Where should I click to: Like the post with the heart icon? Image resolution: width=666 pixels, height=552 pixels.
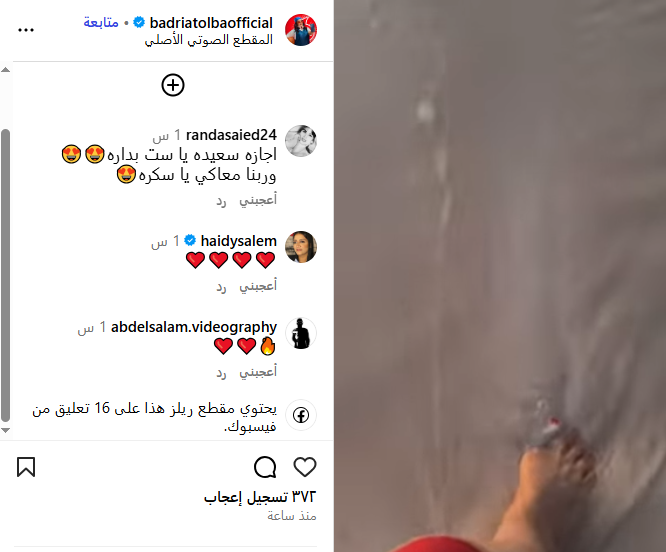pyautogui.click(x=305, y=467)
